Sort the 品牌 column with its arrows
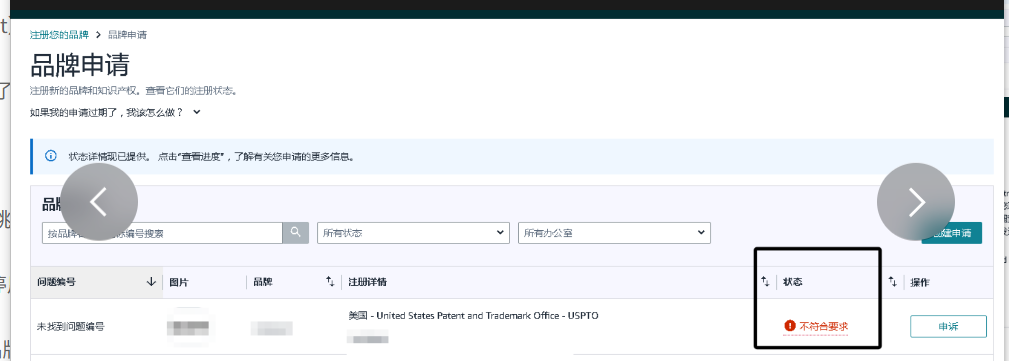 click(x=330, y=282)
